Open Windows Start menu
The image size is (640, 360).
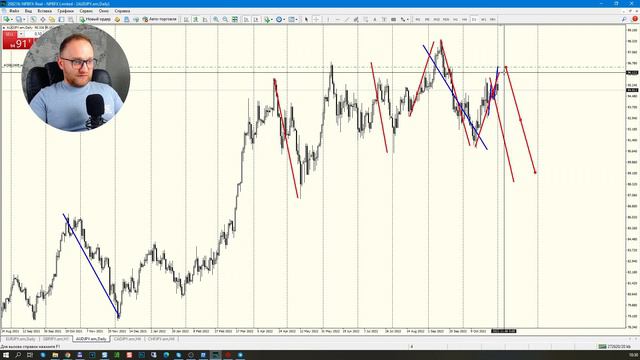6,355
